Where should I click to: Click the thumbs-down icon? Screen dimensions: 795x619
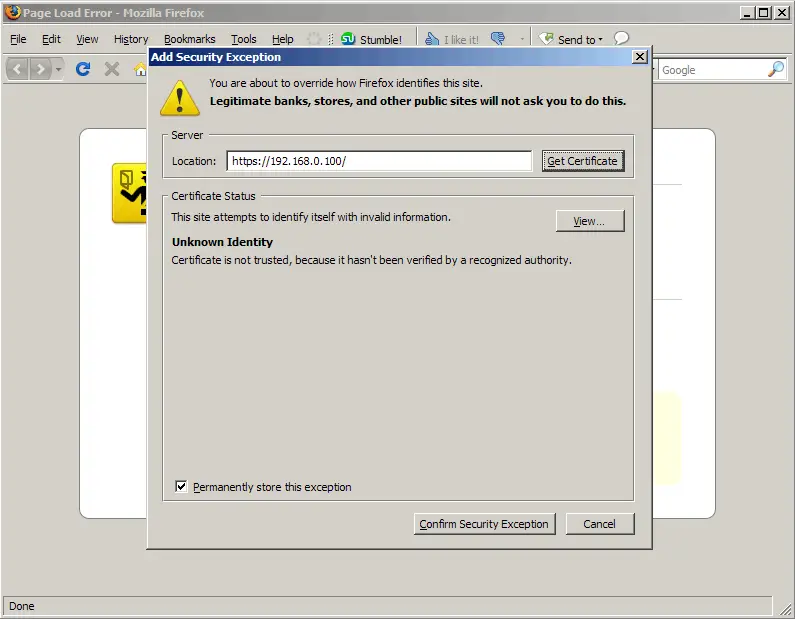pyautogui.click(x=498, y=39)
